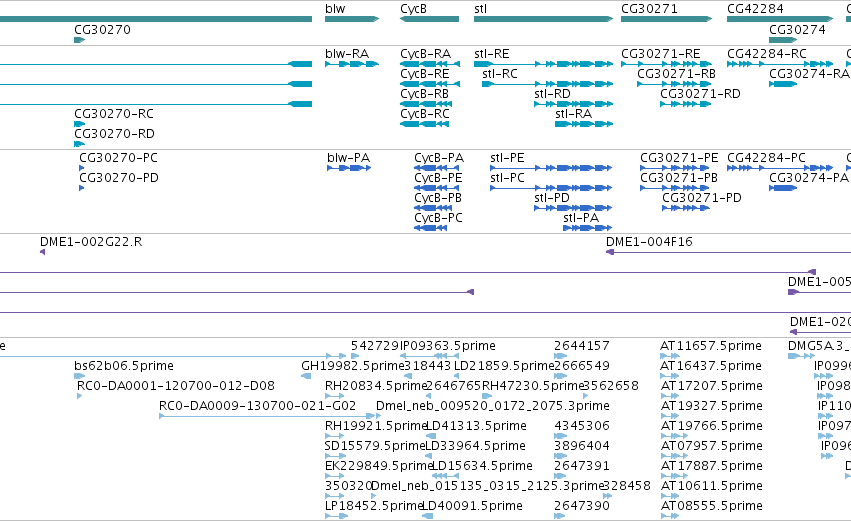Click the DME1-004F16 BAC label
This screenshot has width=851, height=521.
click(649, 242)
